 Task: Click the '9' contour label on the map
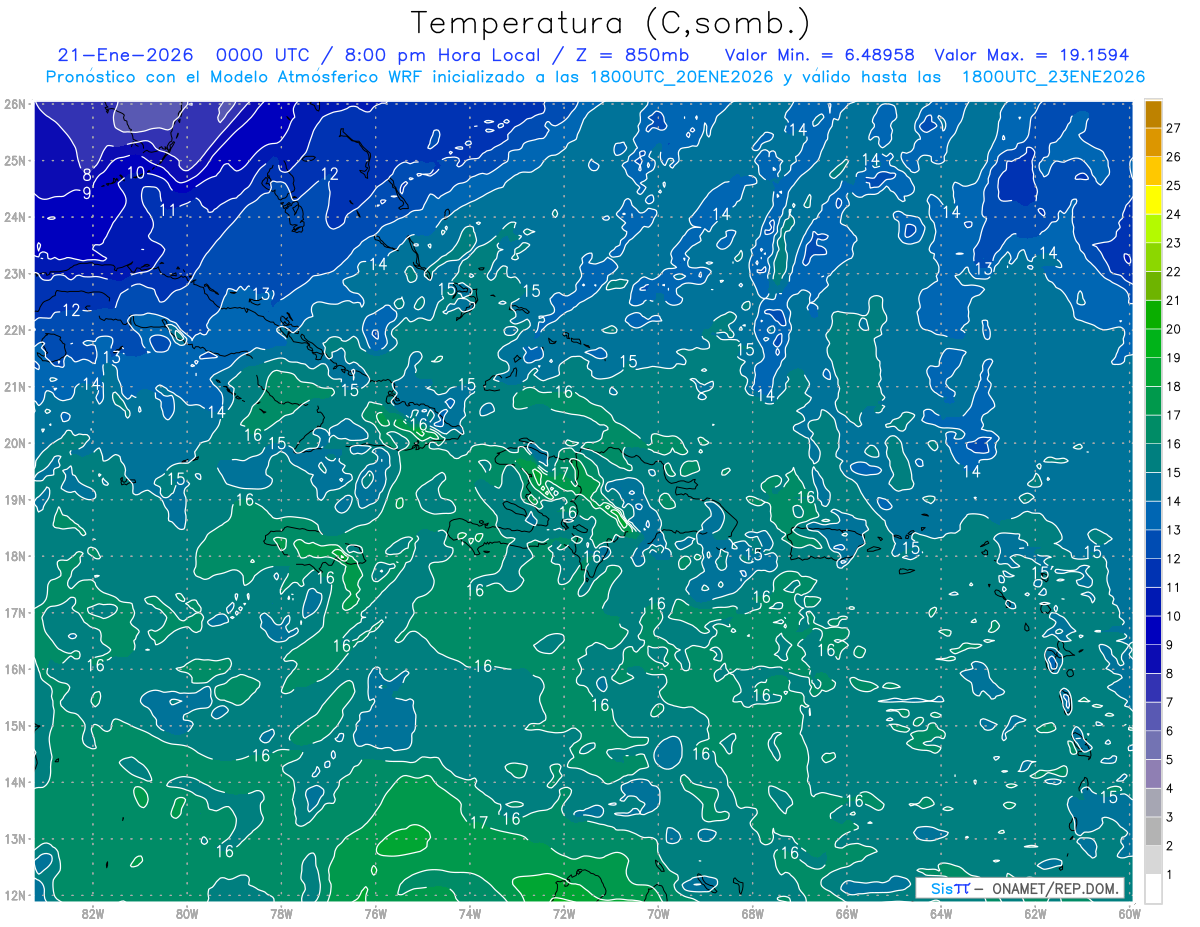coord(87,193)
